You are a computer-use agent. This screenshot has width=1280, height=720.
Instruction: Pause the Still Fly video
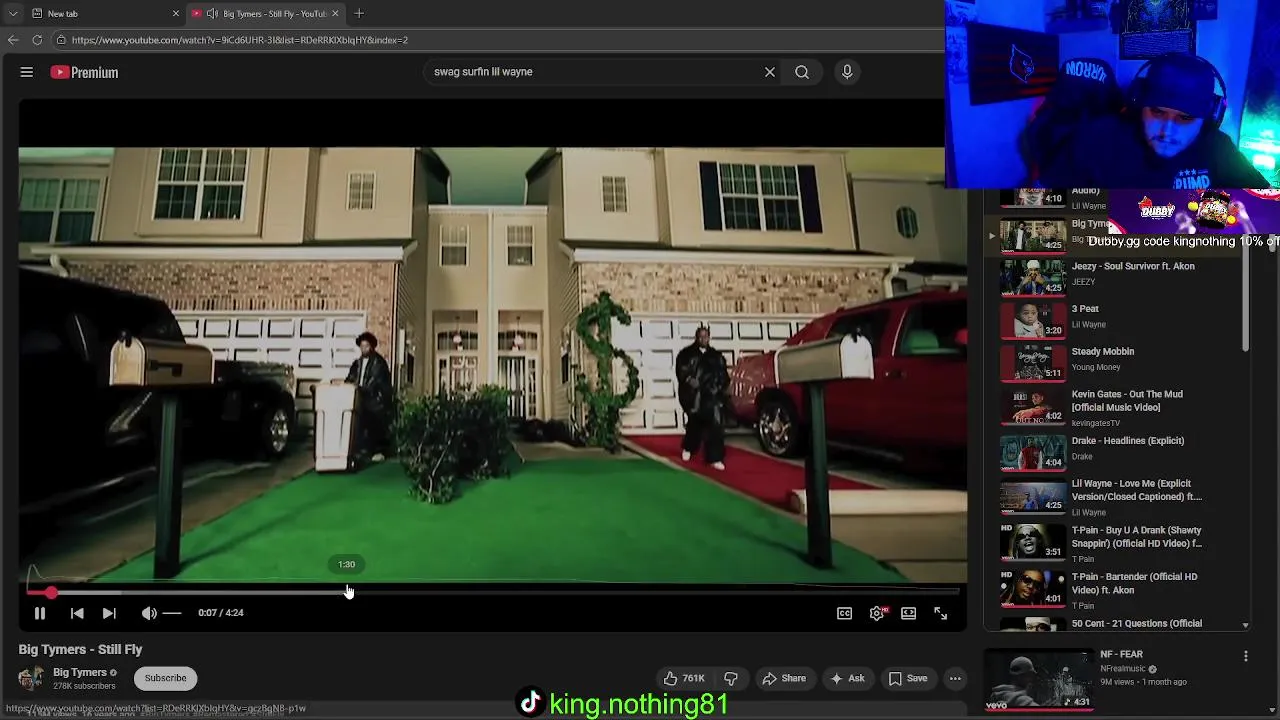(40, 613)
